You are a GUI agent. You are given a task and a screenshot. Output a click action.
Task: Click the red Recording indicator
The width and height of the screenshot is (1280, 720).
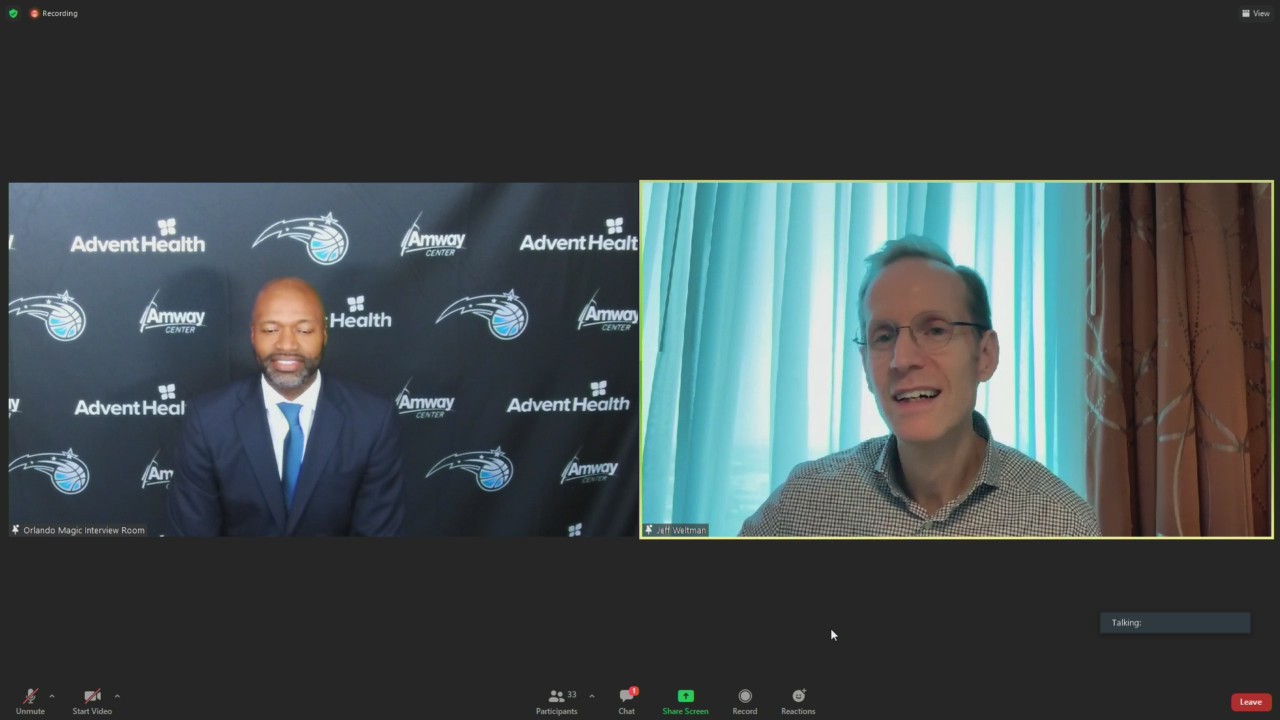click(x=52, y=13)
